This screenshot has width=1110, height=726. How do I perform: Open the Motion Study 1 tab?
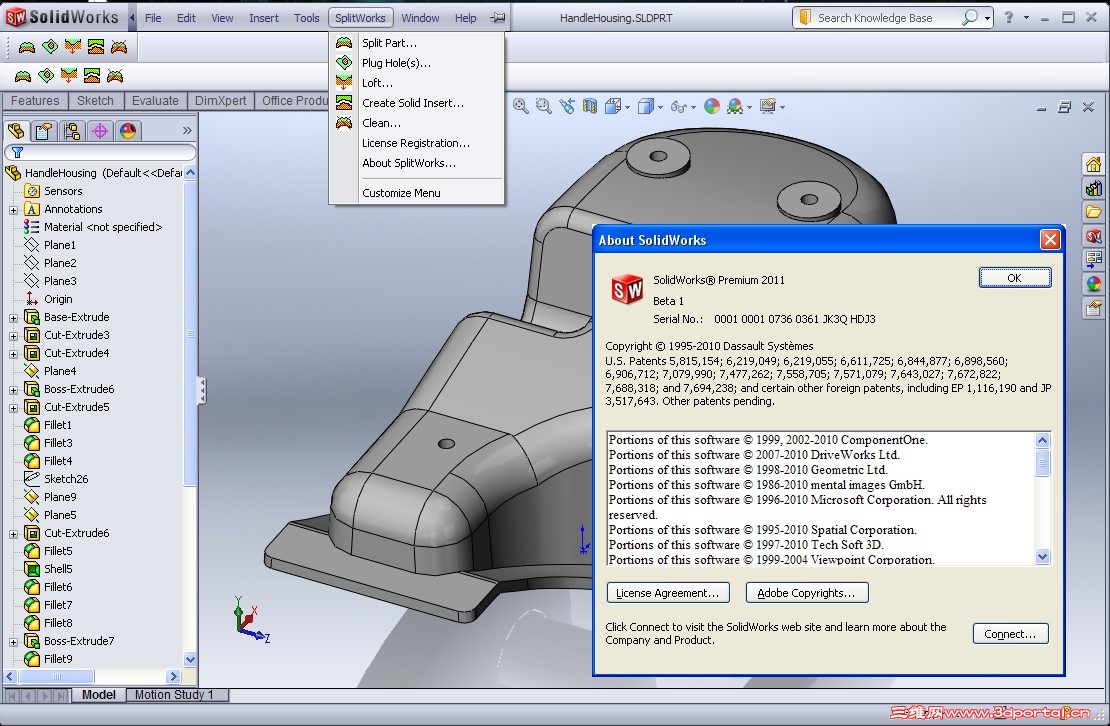pos(174,695)
